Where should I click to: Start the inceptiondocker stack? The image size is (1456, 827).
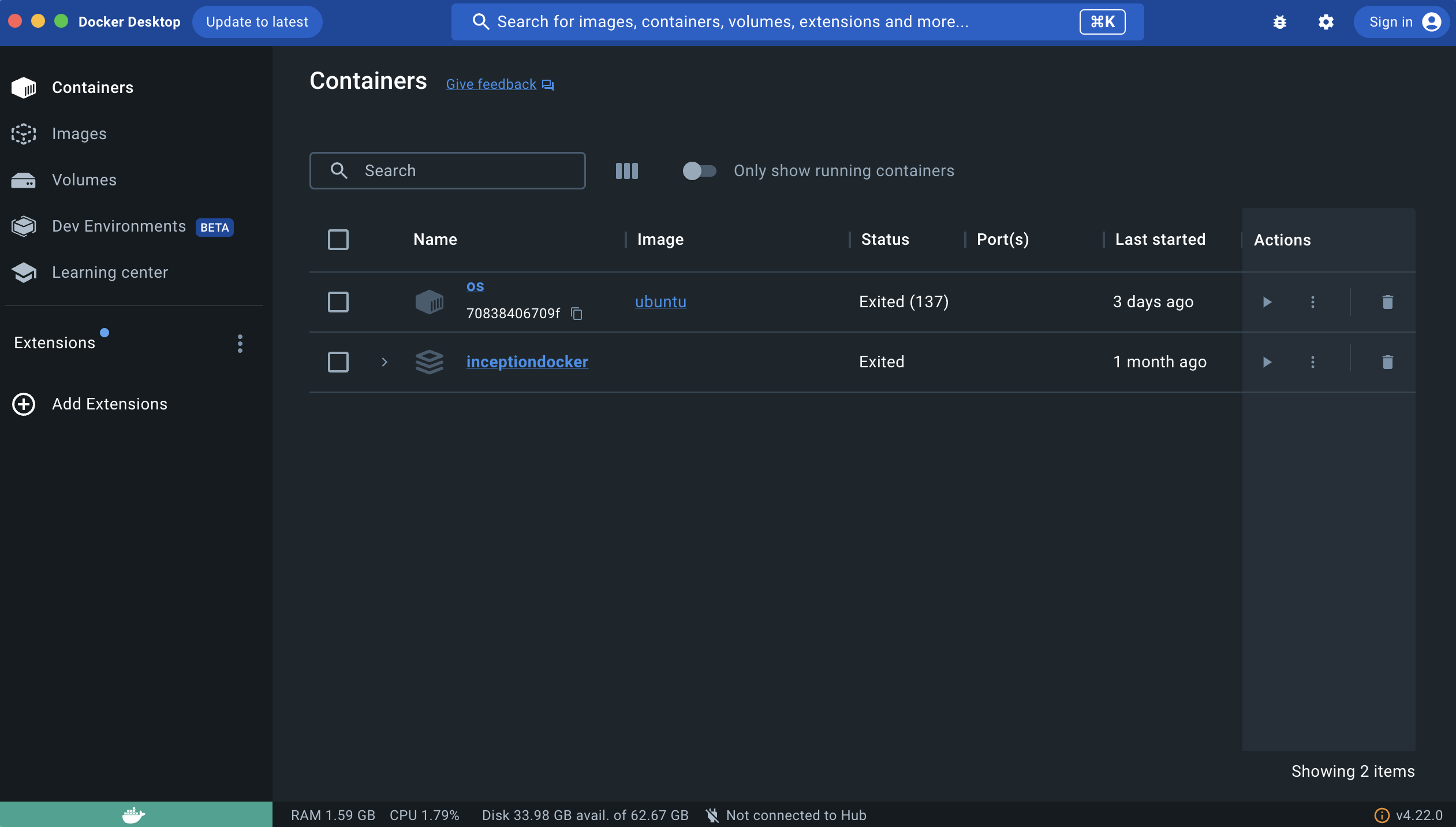pos(1267,362)
